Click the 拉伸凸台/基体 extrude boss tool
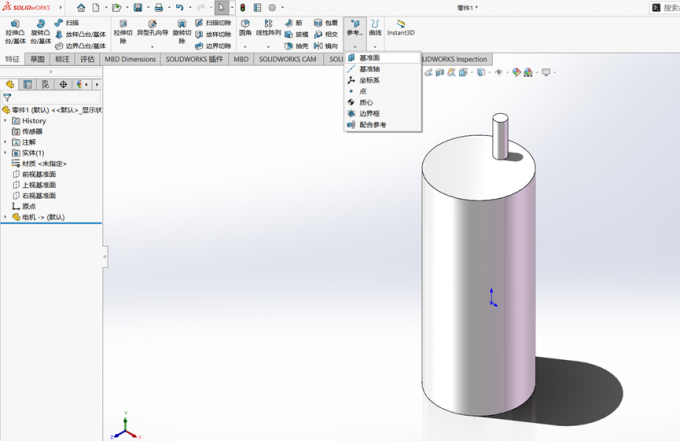This screenshot has width=680, height=441. tap(15, 32)
